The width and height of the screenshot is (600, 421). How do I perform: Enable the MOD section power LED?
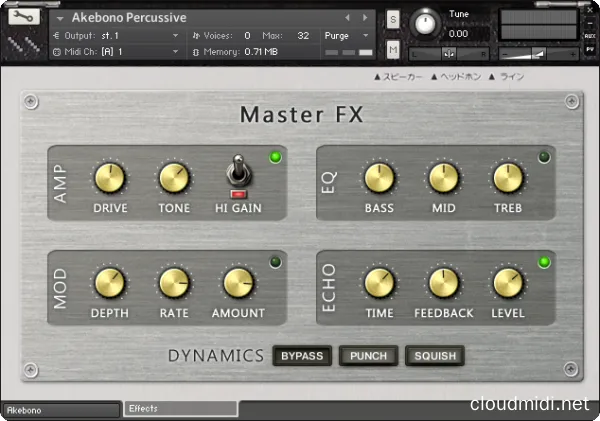(275, 262)
